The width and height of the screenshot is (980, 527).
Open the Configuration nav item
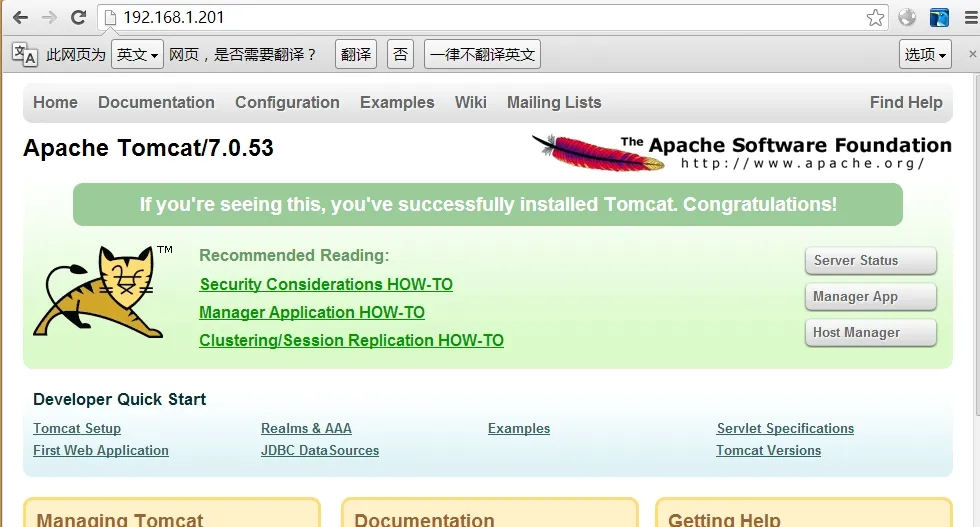[x=288, y=103]
